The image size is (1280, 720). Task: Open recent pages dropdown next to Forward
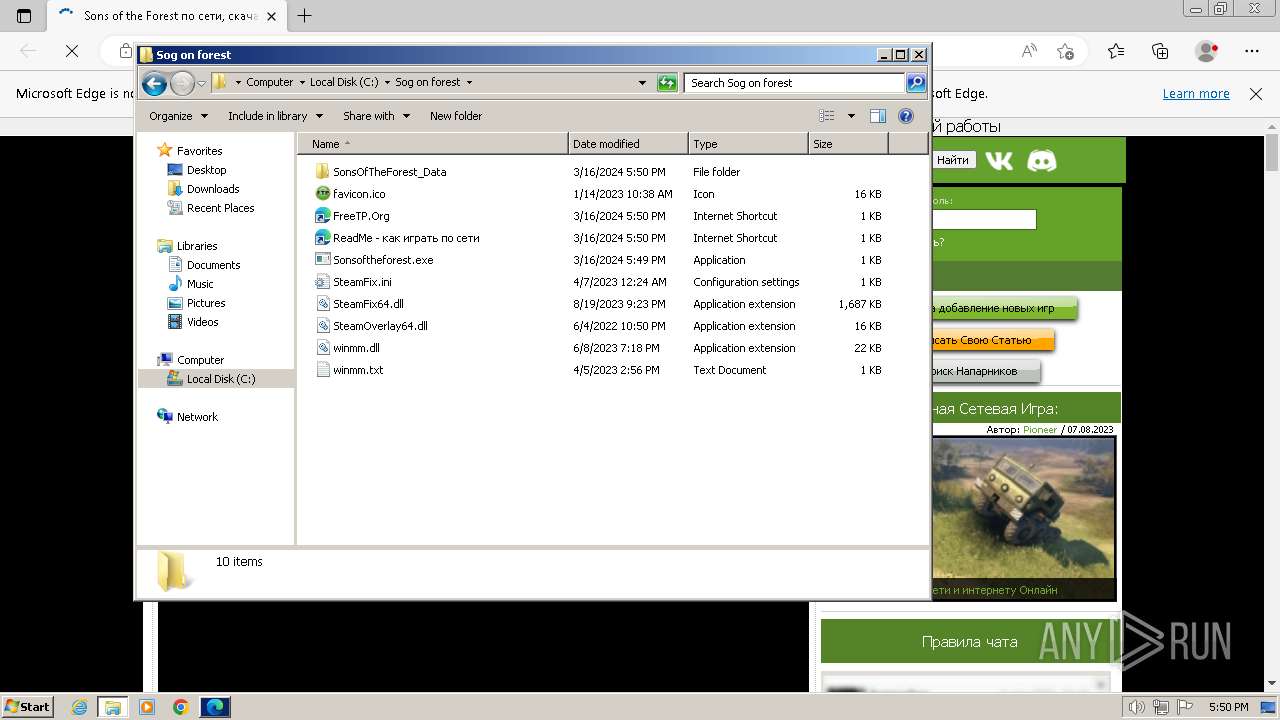[201, 83]
